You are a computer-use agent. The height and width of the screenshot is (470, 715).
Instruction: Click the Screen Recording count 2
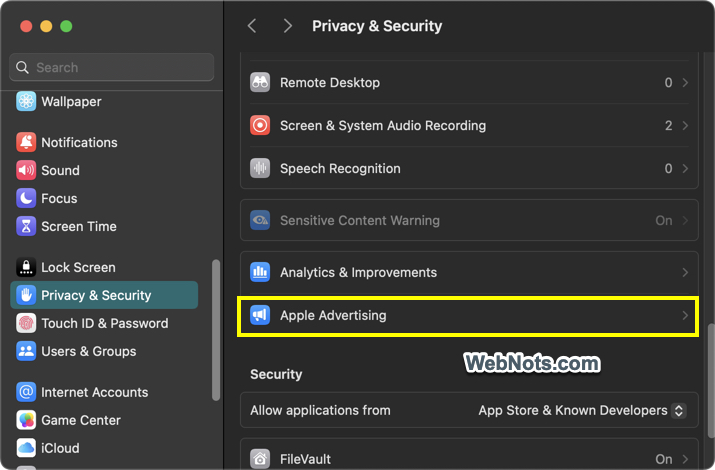(x=668, y=125)
